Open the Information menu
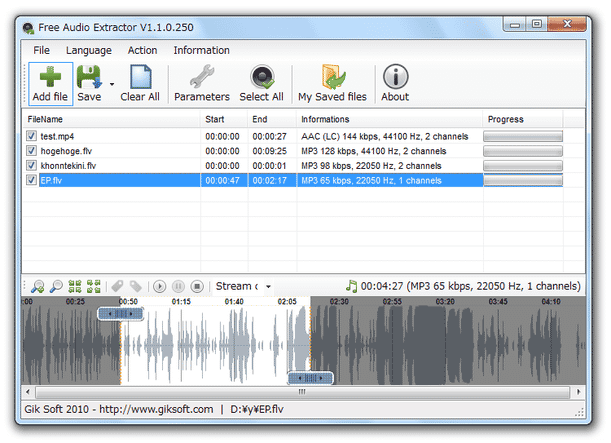The image size is (611, 443). coord(201,50)
